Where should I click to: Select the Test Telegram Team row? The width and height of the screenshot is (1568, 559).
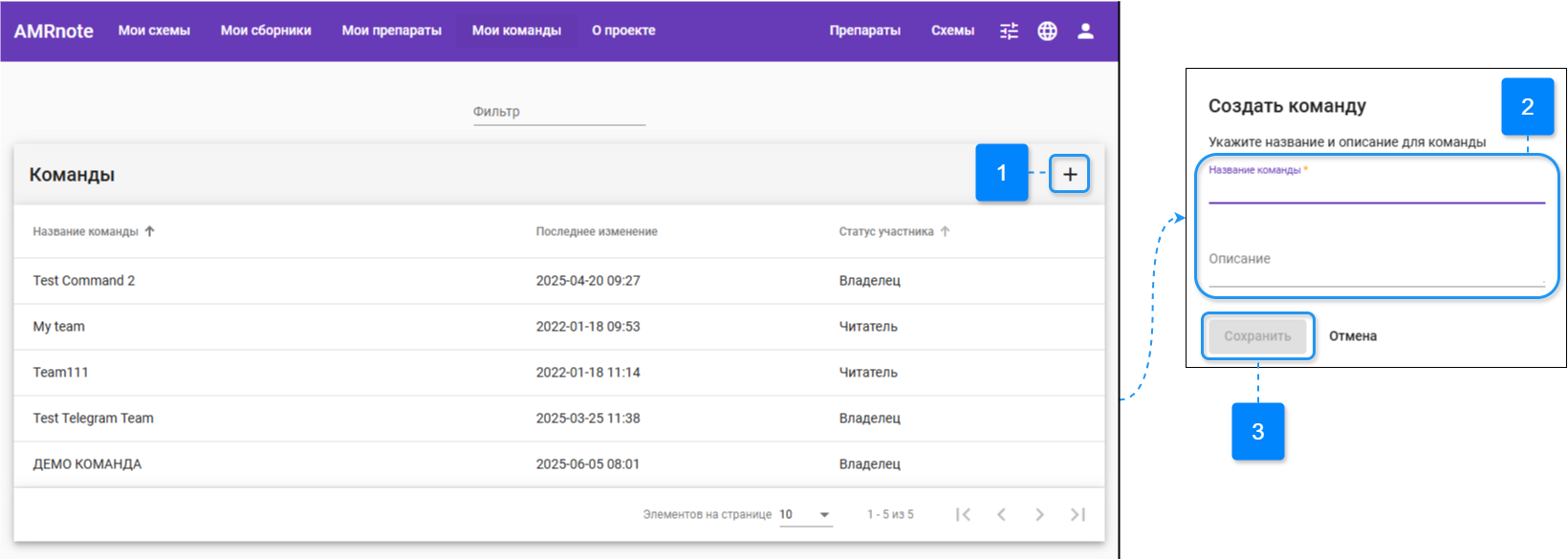click(x=559, y=419)
